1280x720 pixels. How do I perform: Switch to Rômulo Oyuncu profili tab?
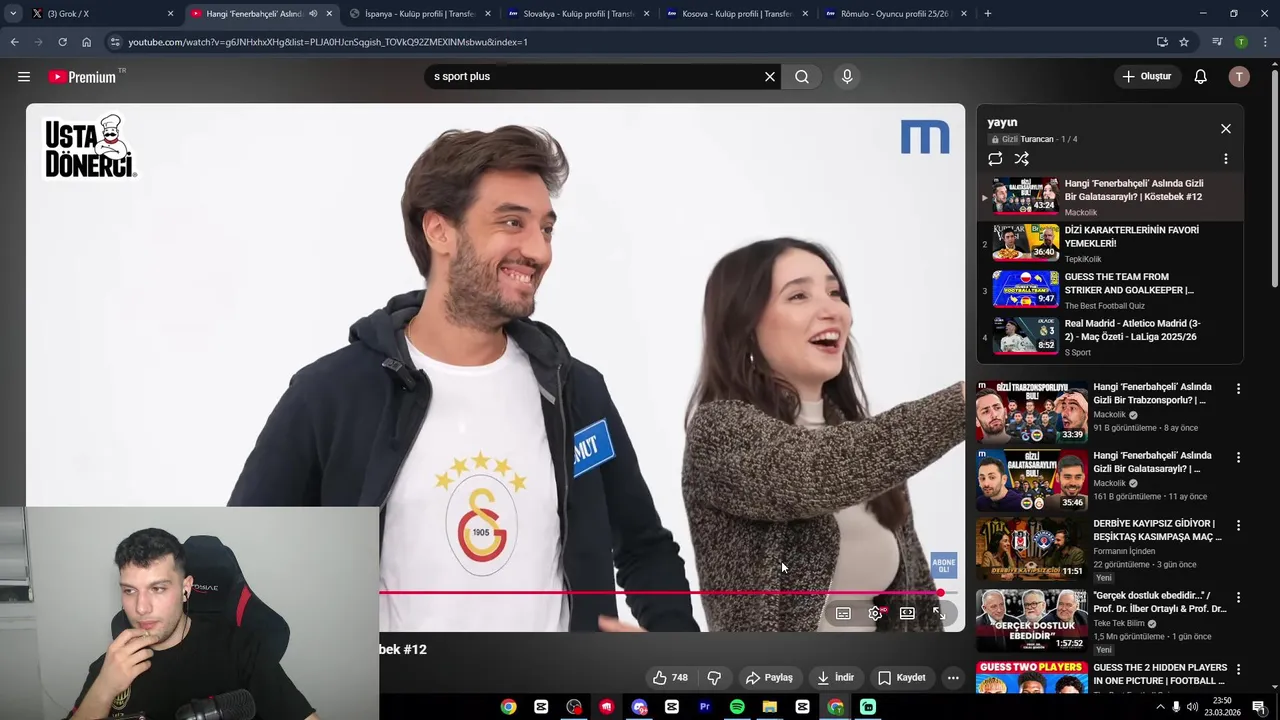[x=895, y=14]
